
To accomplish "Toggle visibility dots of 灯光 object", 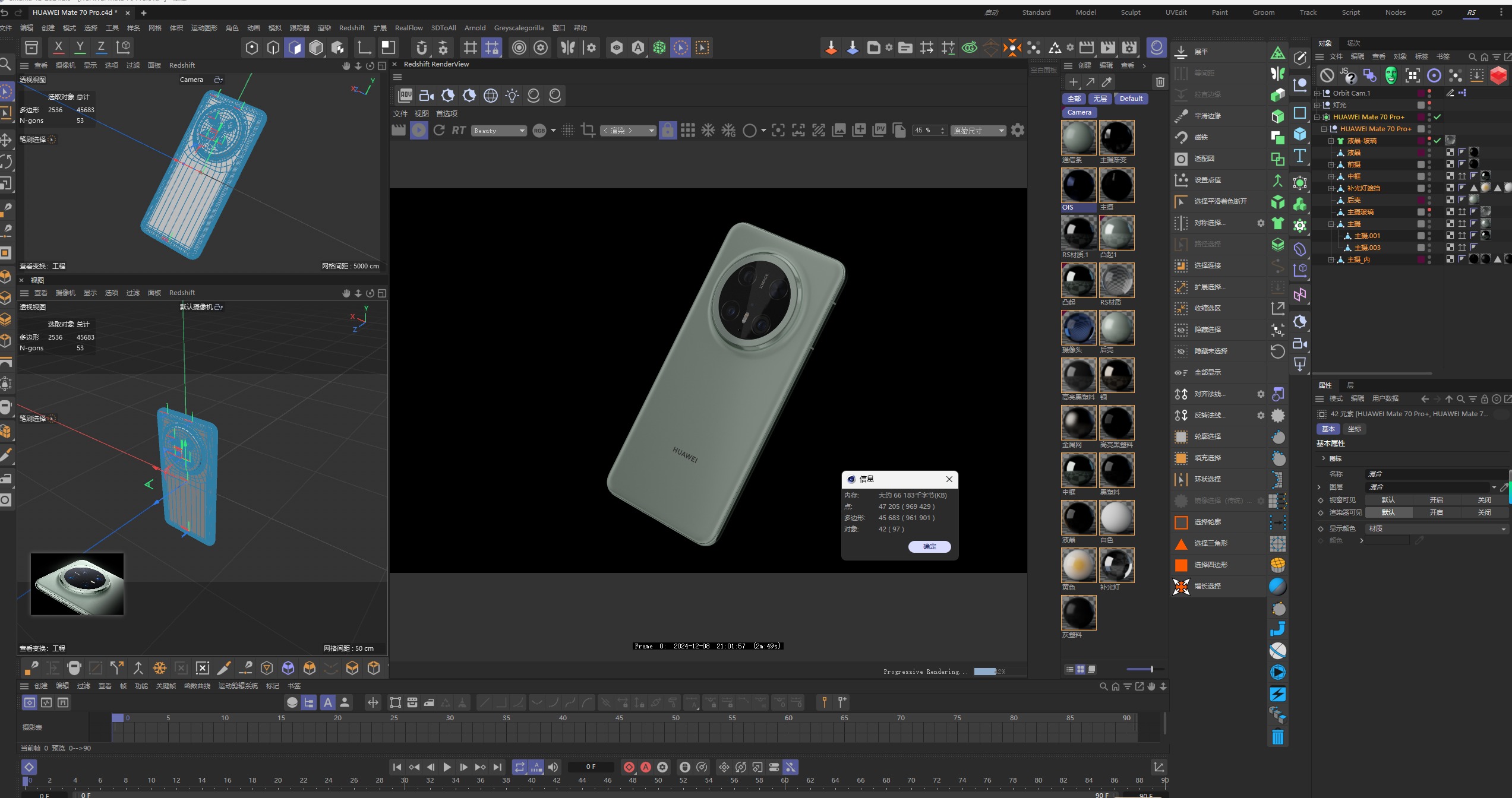I will coord(1429,105).
